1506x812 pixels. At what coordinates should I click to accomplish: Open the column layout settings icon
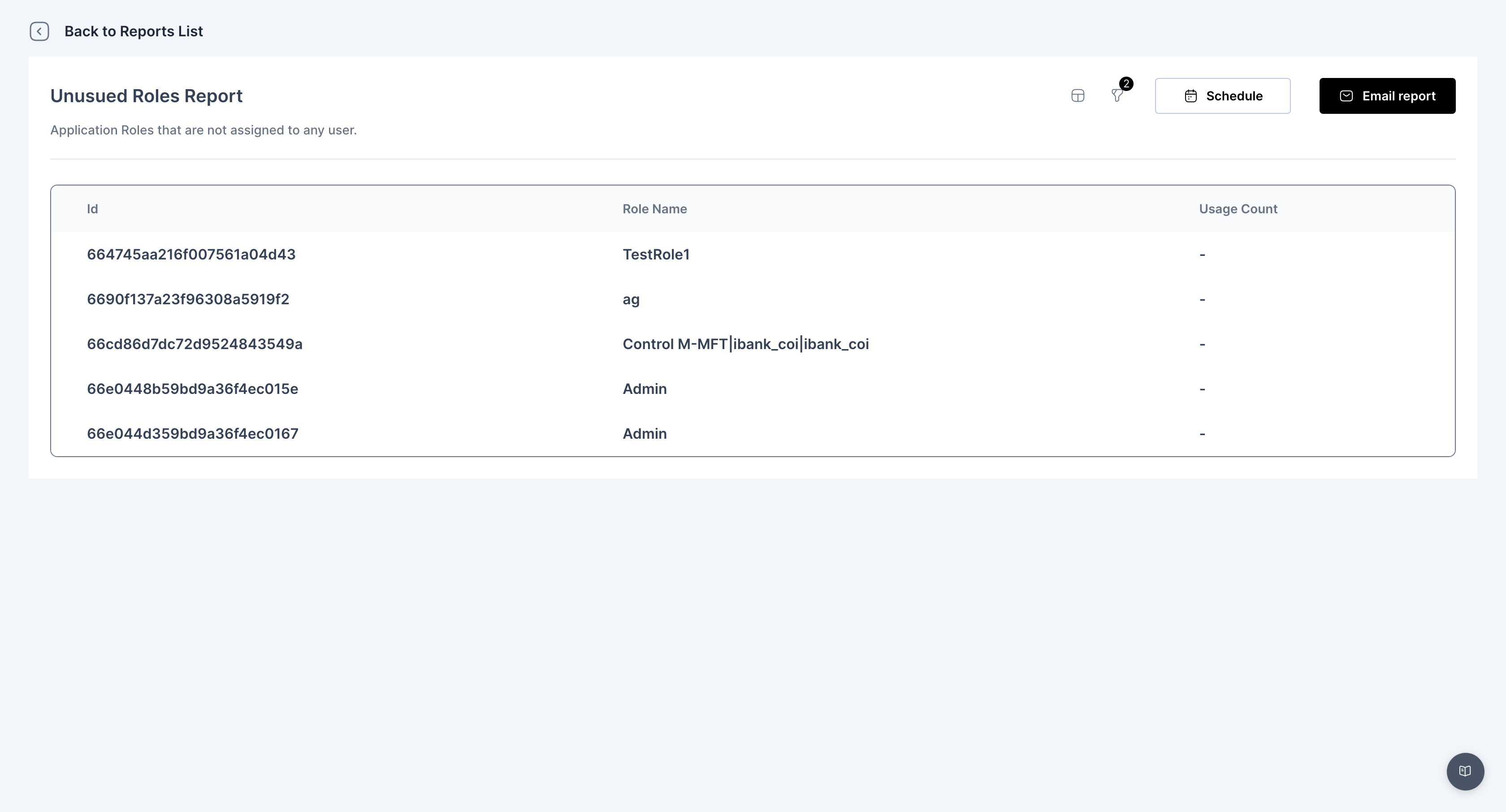pyautogui.click(x=1078, y=96)
